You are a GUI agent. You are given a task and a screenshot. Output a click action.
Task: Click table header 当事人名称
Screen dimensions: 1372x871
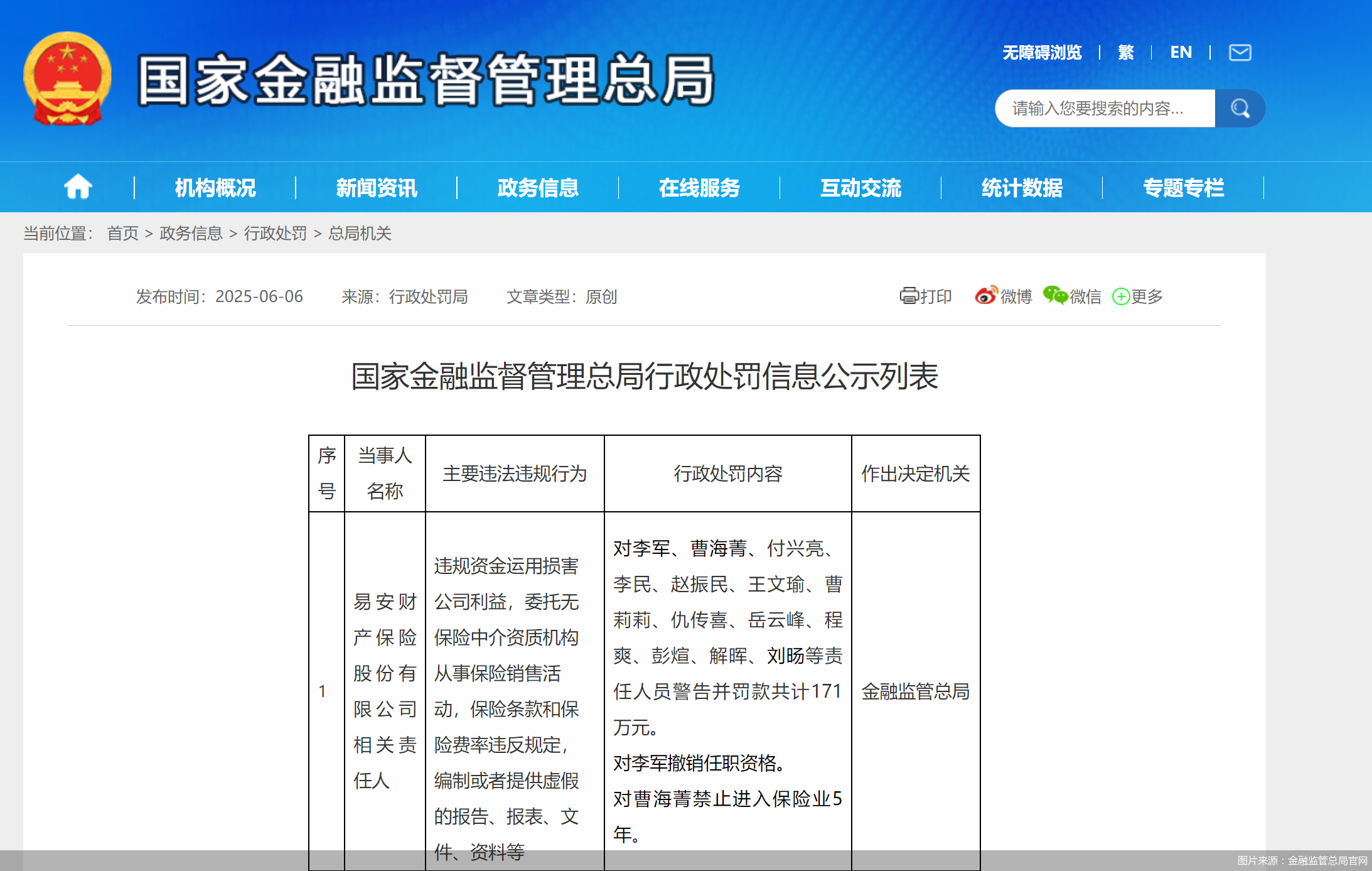[385, 473]
